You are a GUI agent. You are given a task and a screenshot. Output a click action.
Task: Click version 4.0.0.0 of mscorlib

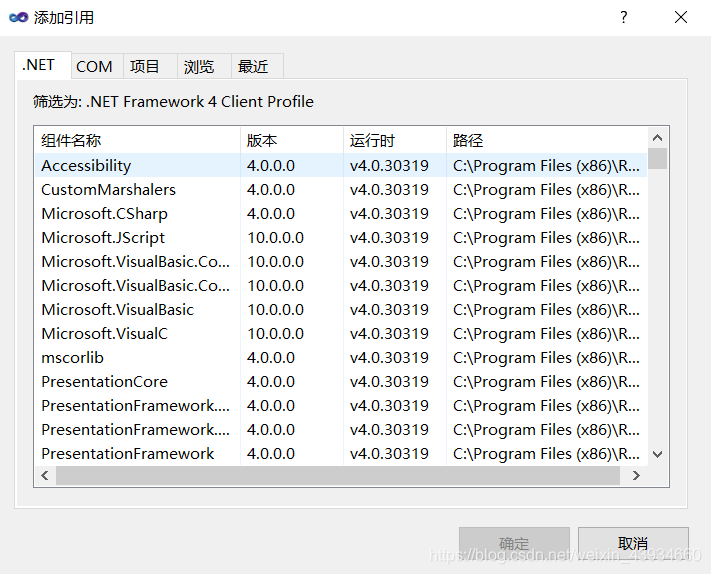pyautogui.click(x=271, y=358)
